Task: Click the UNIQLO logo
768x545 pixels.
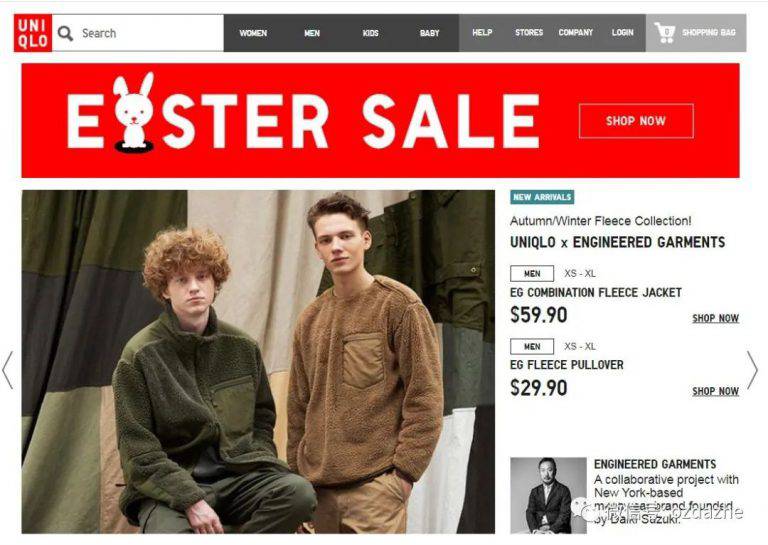Action: [x=33, y=33]
